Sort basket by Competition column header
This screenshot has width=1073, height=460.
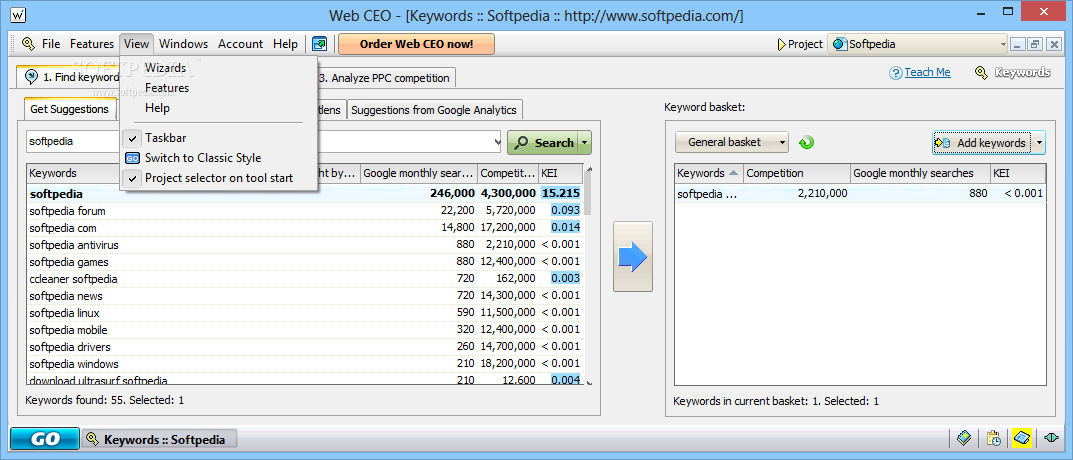pos(797,173)
